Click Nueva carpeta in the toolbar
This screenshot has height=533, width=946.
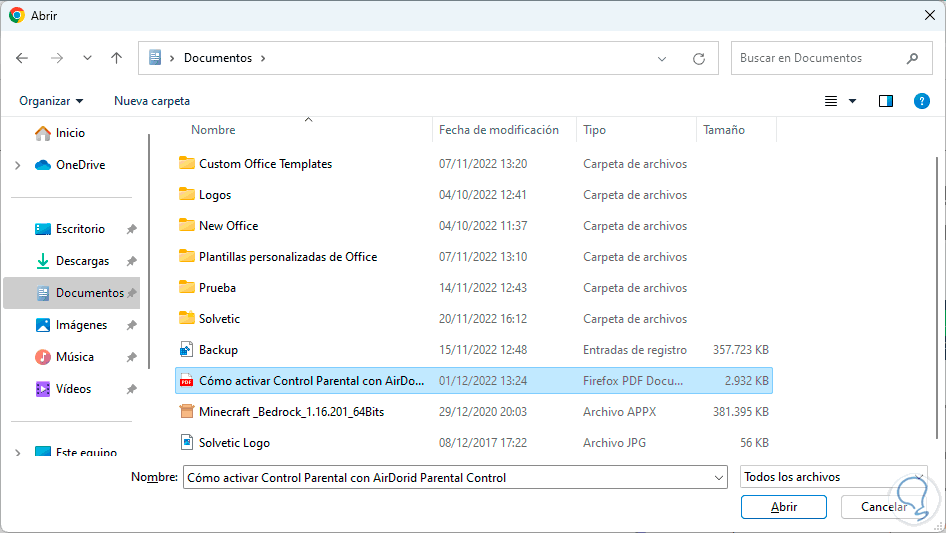pyautogui.click(x=152, y=101)
